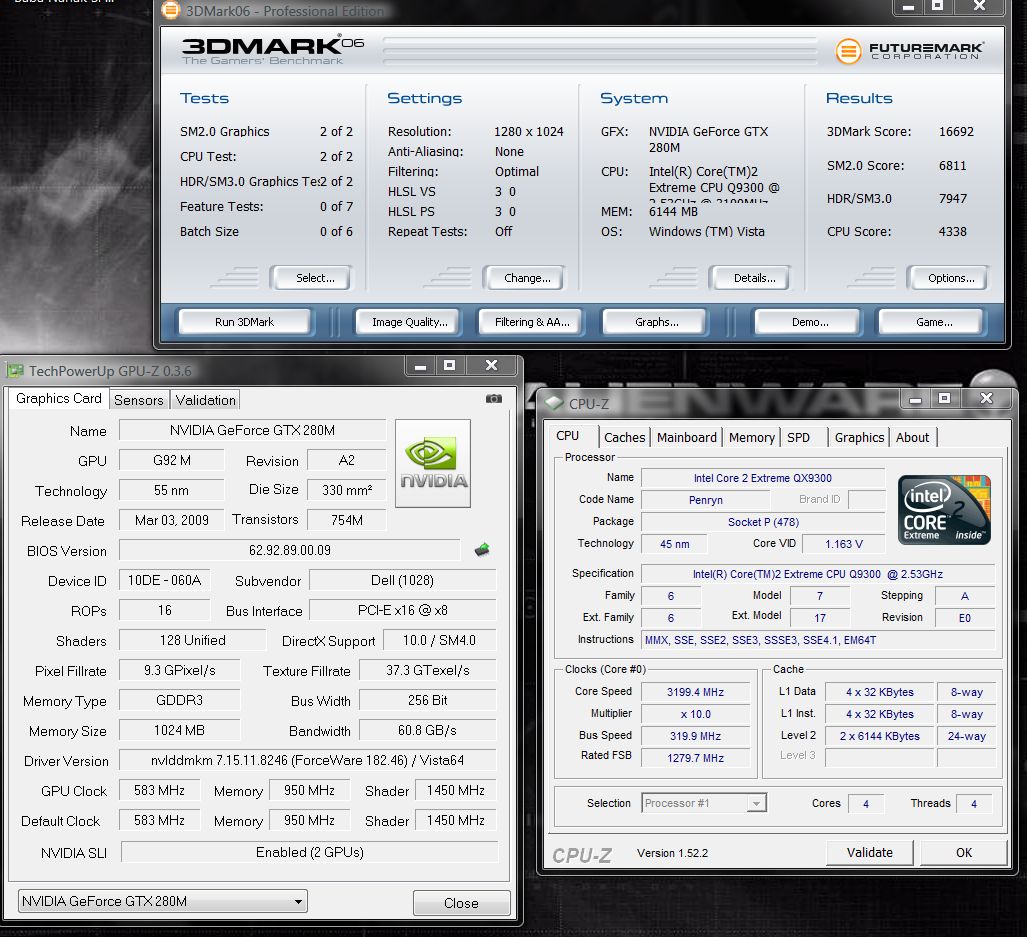Select the CPU tab in CPU-Z
Screen dimensions: 1027x937
click(x=568, y=436)
